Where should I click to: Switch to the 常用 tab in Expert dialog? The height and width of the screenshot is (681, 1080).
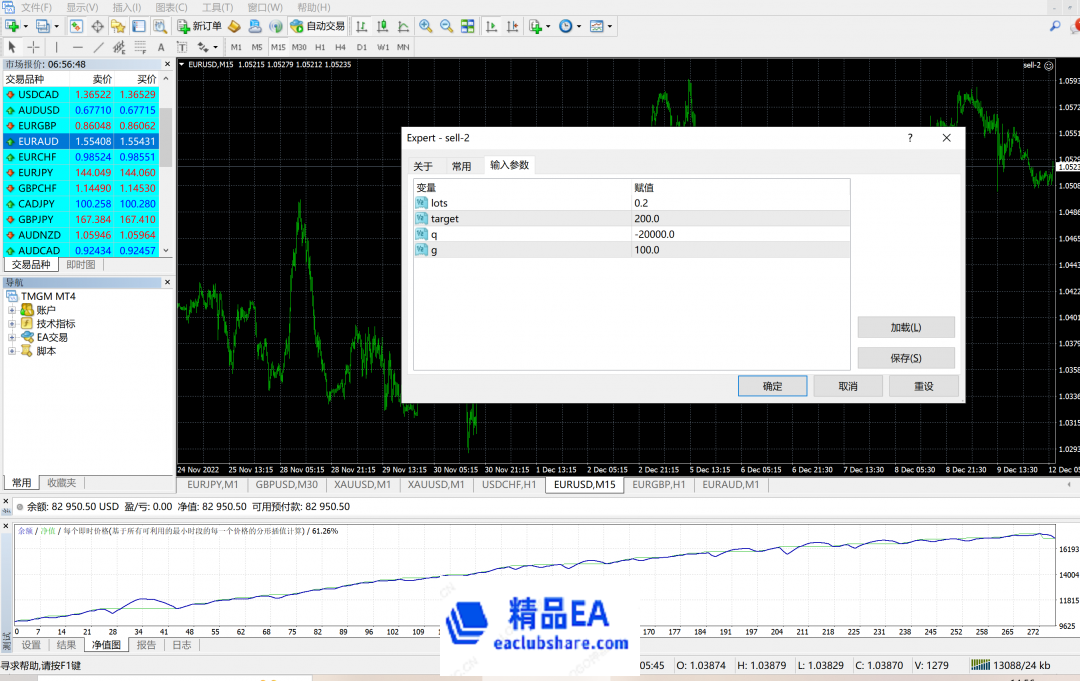coord(461,166)
